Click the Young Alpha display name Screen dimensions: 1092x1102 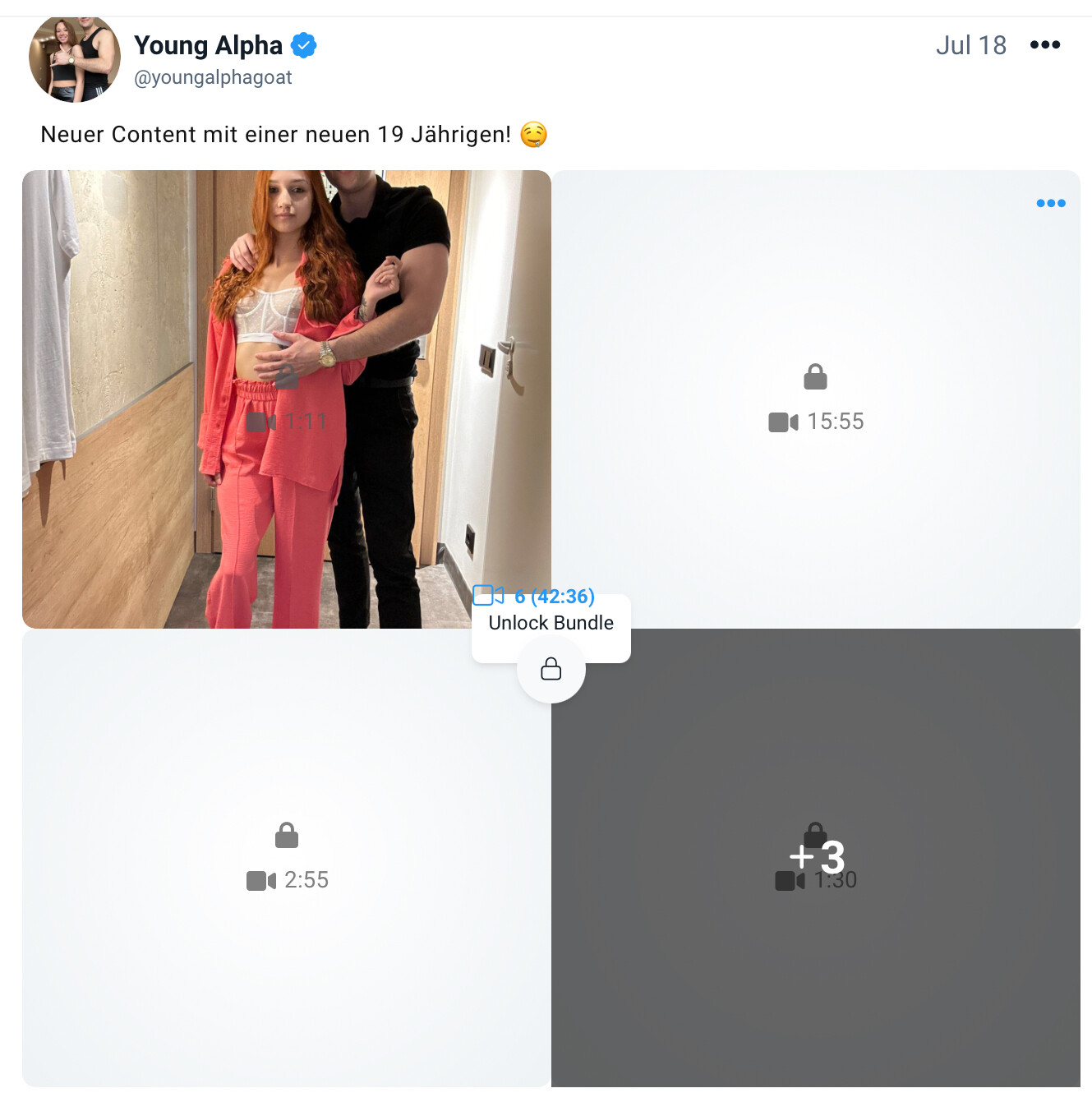tap(208, 45)
